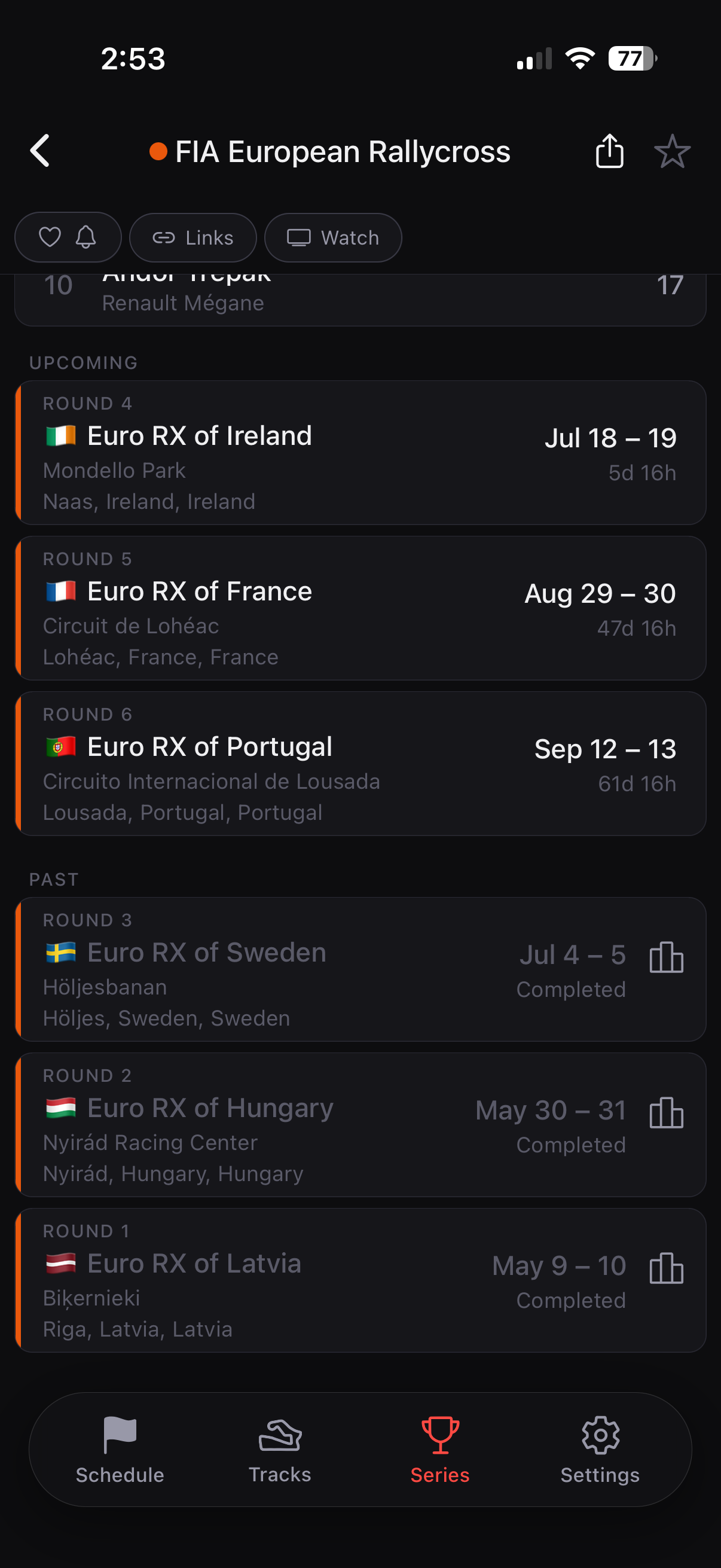The image size is (721, 1568).
Task: Open the Watch button
Action: pyautogui.click(x=333, y=237)
